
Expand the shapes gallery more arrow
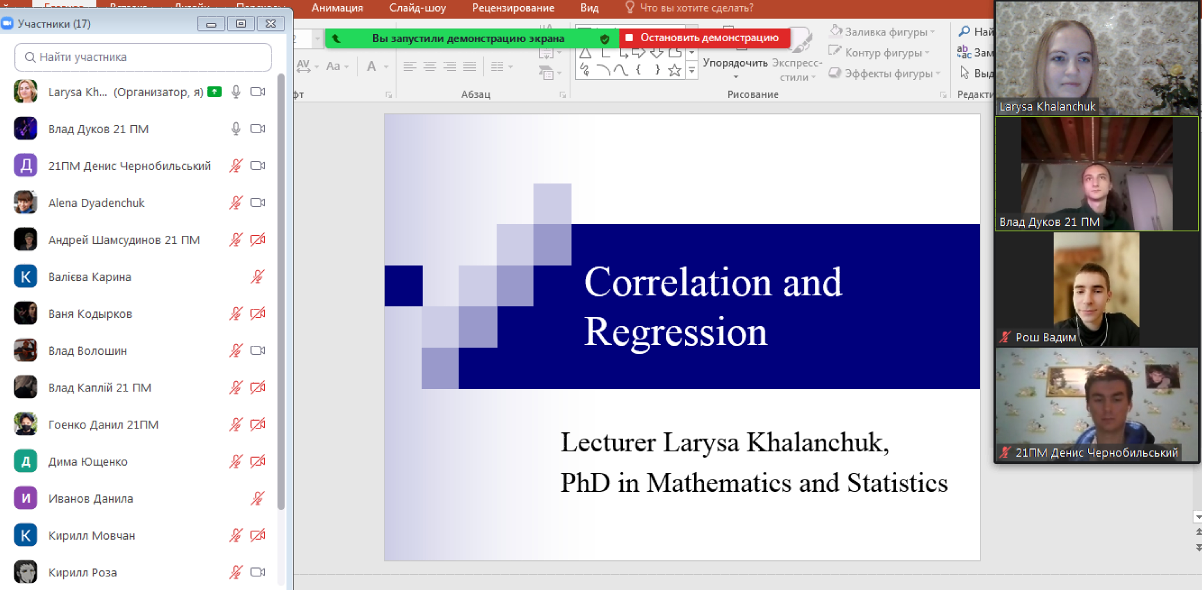click(x=691, y=72)
